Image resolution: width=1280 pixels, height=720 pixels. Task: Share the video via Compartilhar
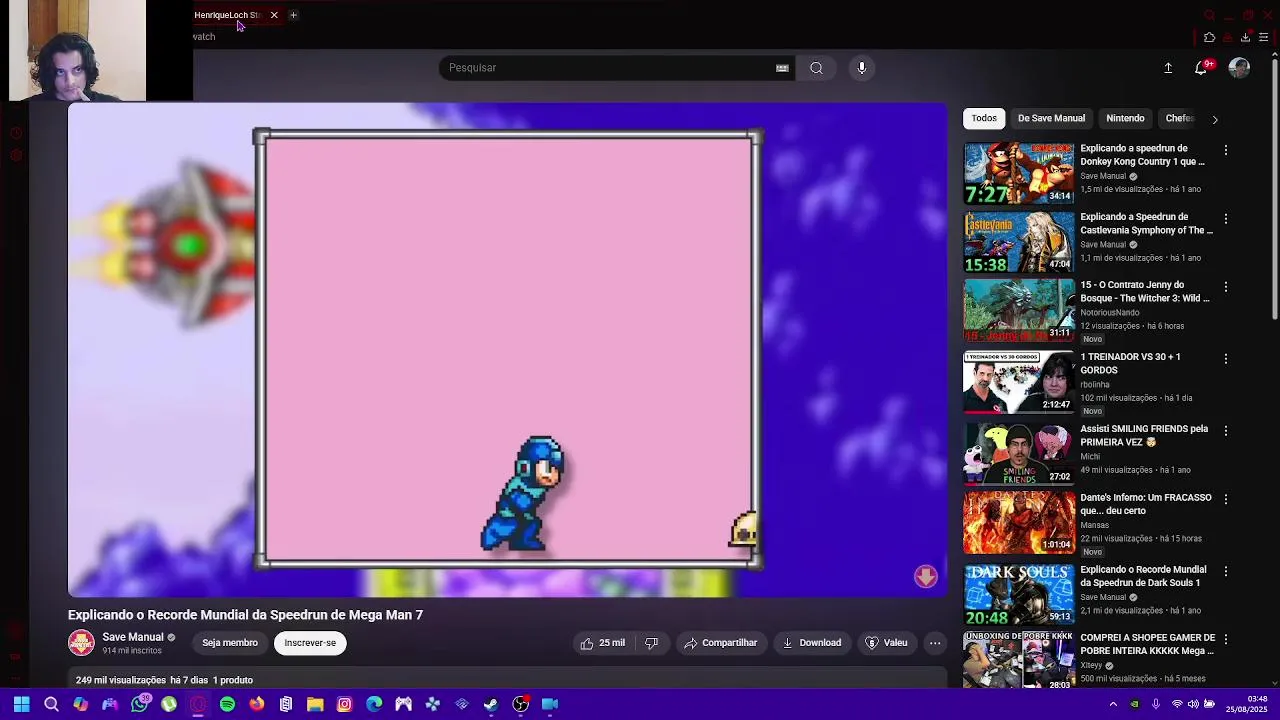720,643
